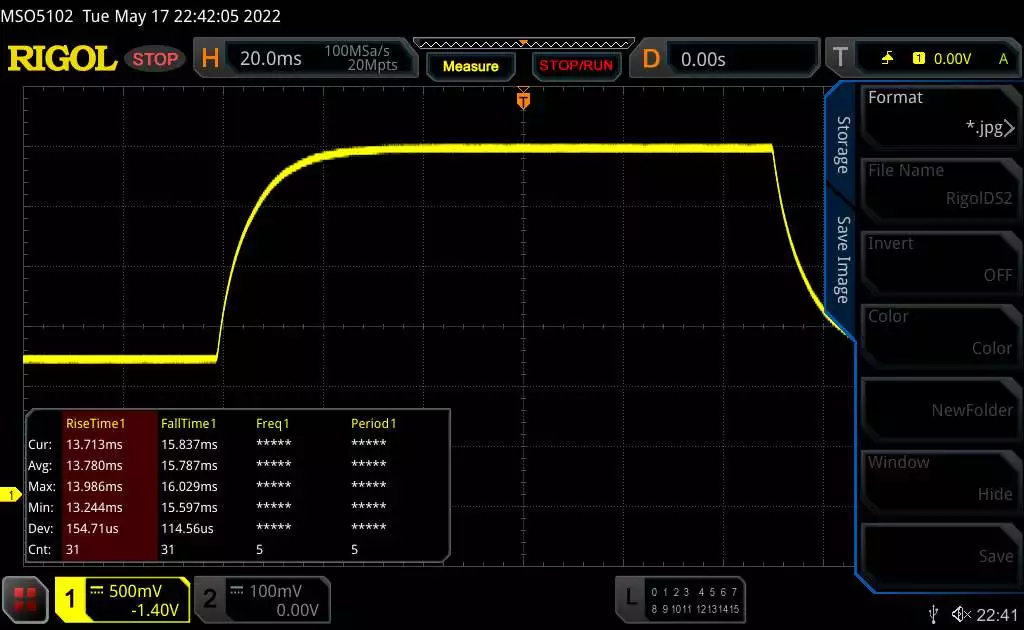Image resolution: width=1024 pixels, height=630 pixels.
Task: Select channel 1 500mV box
Action: pyautogui.click(x=122, y=599)
